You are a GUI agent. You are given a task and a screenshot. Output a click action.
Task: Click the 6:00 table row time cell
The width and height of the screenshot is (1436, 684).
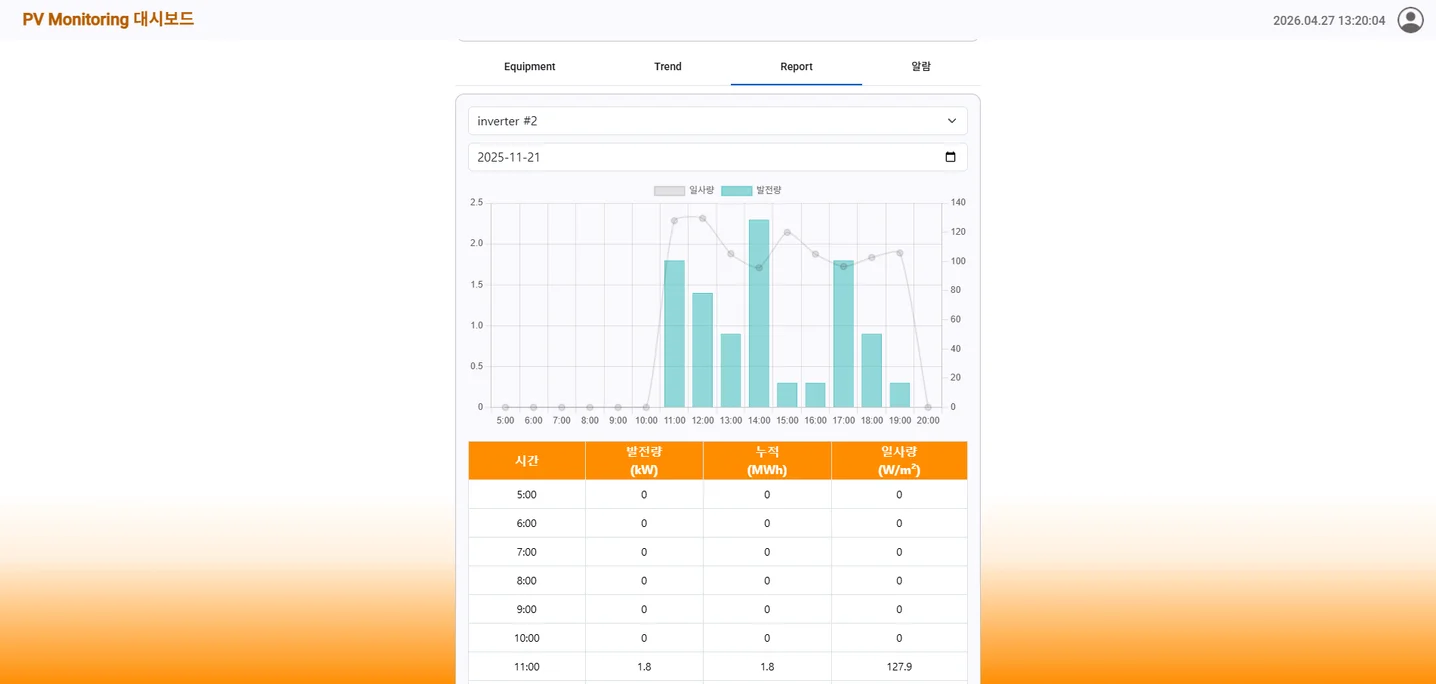[x=527, y=523]
